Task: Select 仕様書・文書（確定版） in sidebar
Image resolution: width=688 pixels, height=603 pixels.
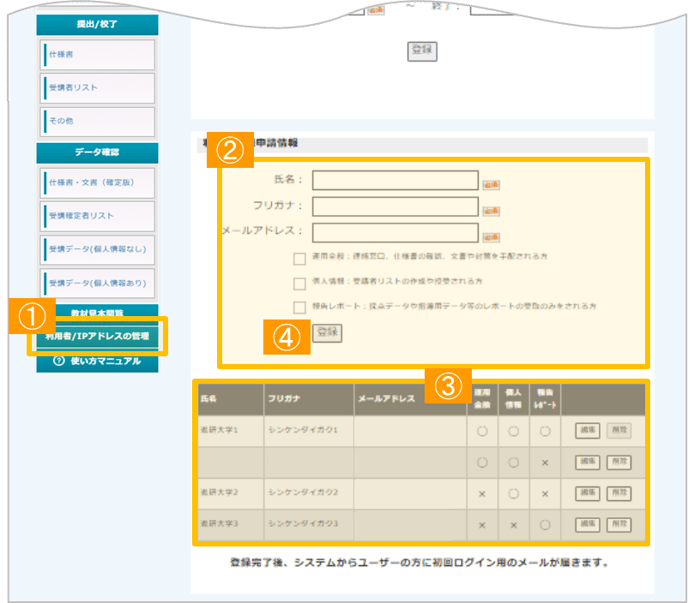Action: pyautogui.click(x=98, y=184)
